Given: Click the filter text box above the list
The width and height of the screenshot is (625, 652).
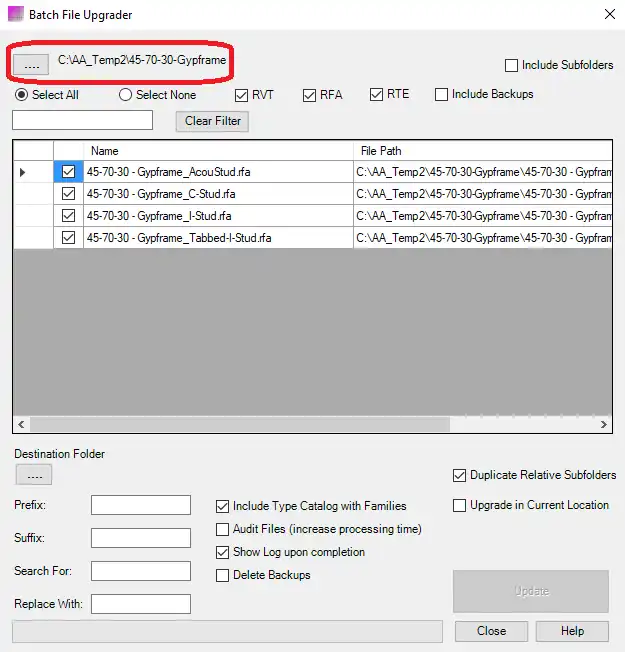Looking at the screenshot, I should click(x=82, y=120).
